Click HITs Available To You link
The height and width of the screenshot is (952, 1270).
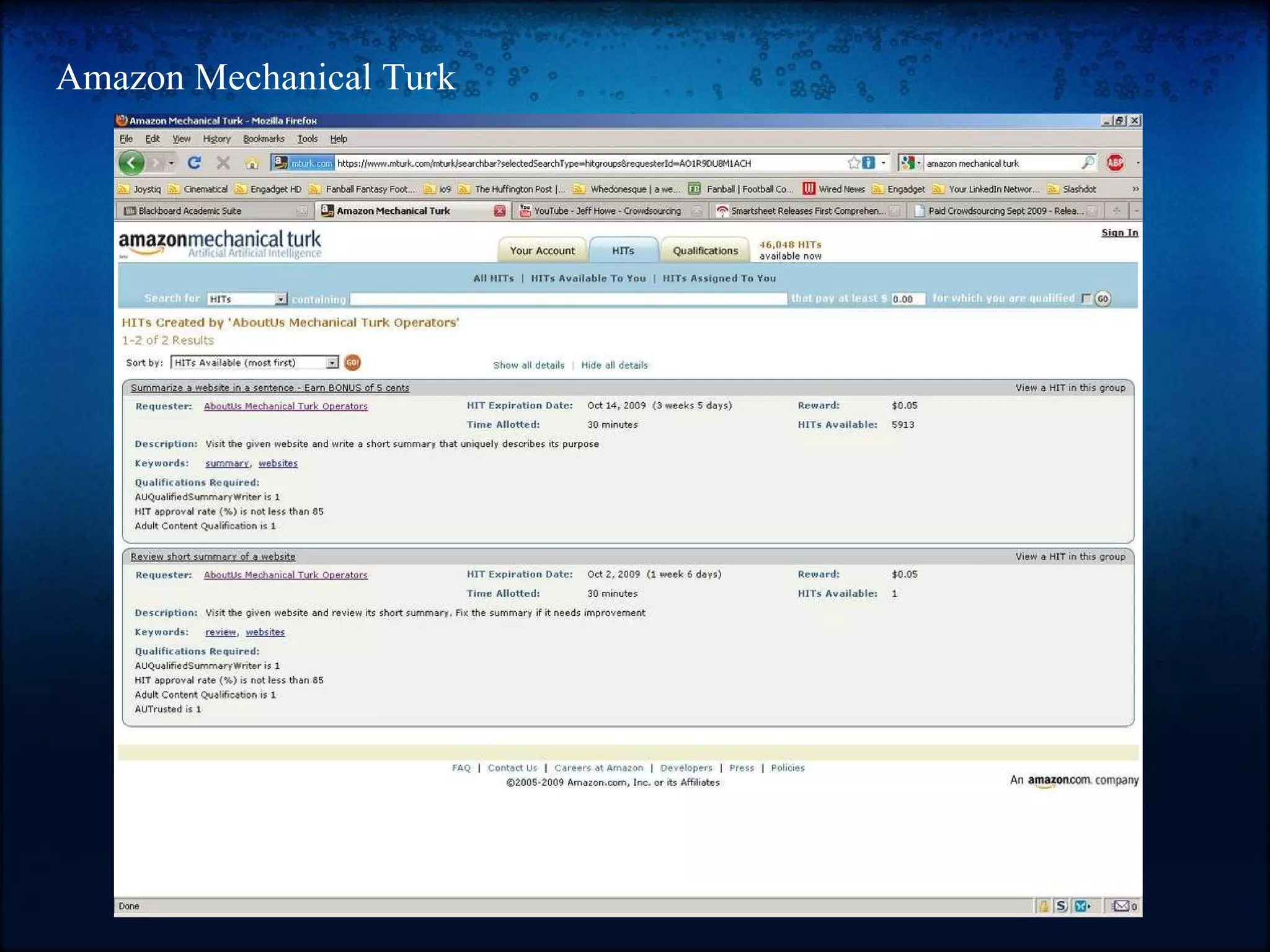point(588,278)
